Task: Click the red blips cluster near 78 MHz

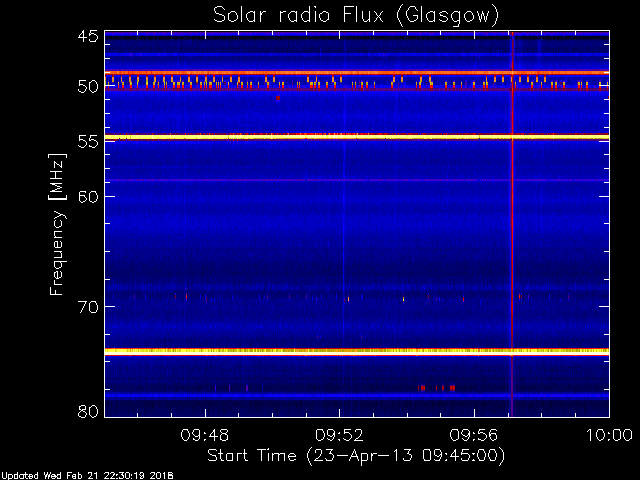Action: coord(436,388)
